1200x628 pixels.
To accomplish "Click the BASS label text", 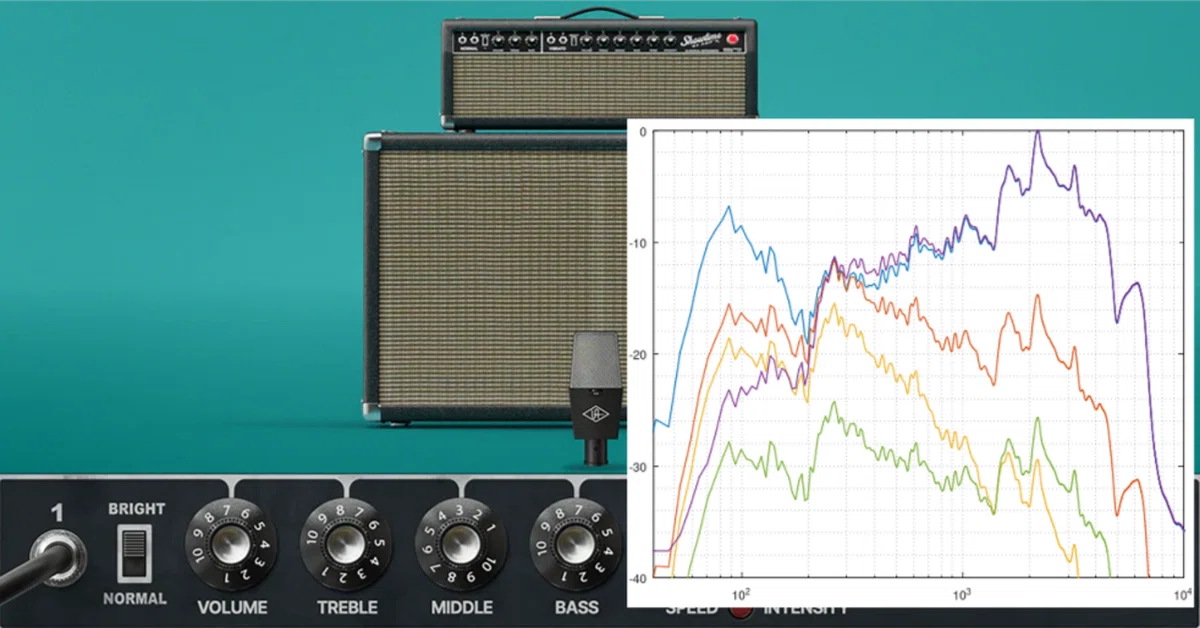I will click(576, 607).
